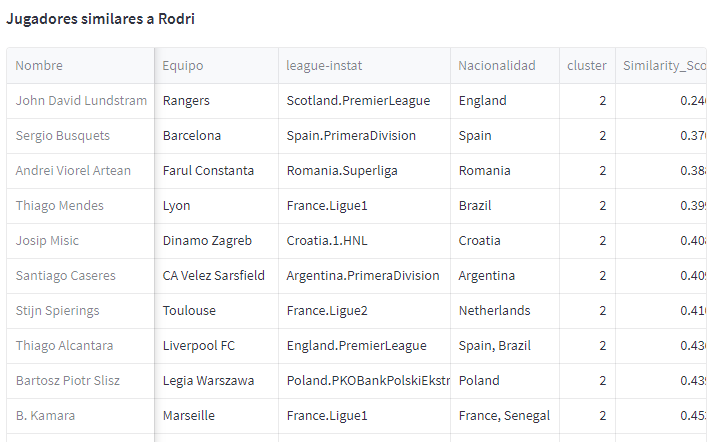
Task: Click the Similarity_Score column header
Action: (664, 66)
